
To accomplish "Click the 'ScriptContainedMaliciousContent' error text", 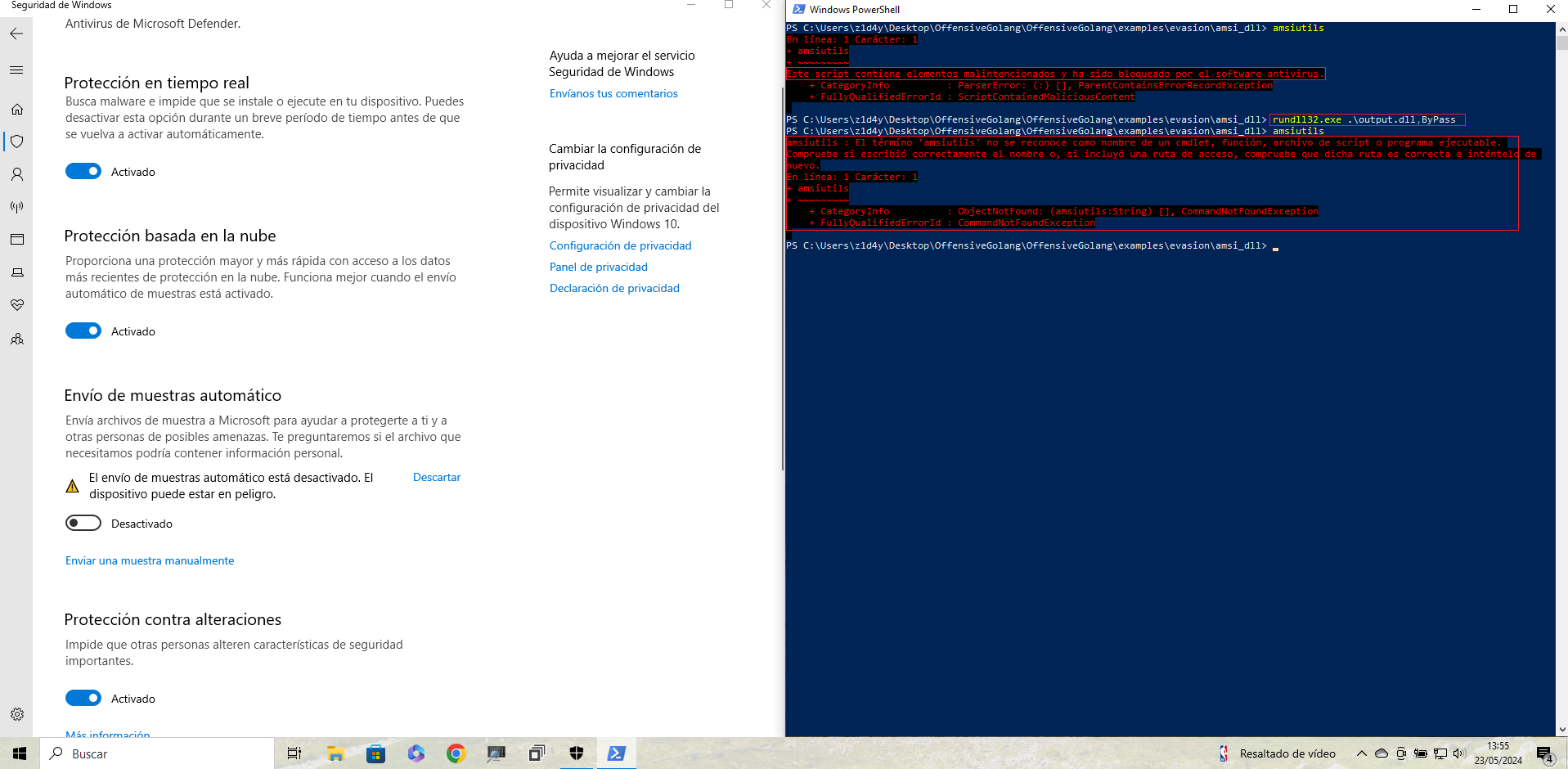I will [1046, 97].
